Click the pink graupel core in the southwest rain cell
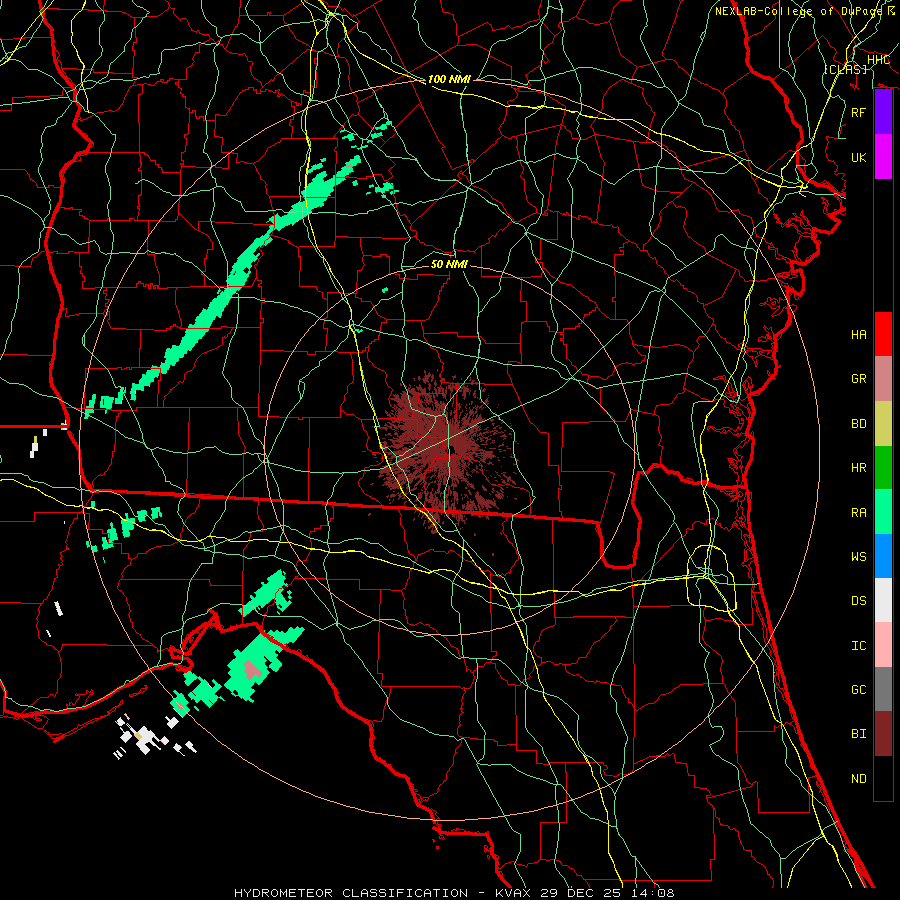 [x=252, y=670]
